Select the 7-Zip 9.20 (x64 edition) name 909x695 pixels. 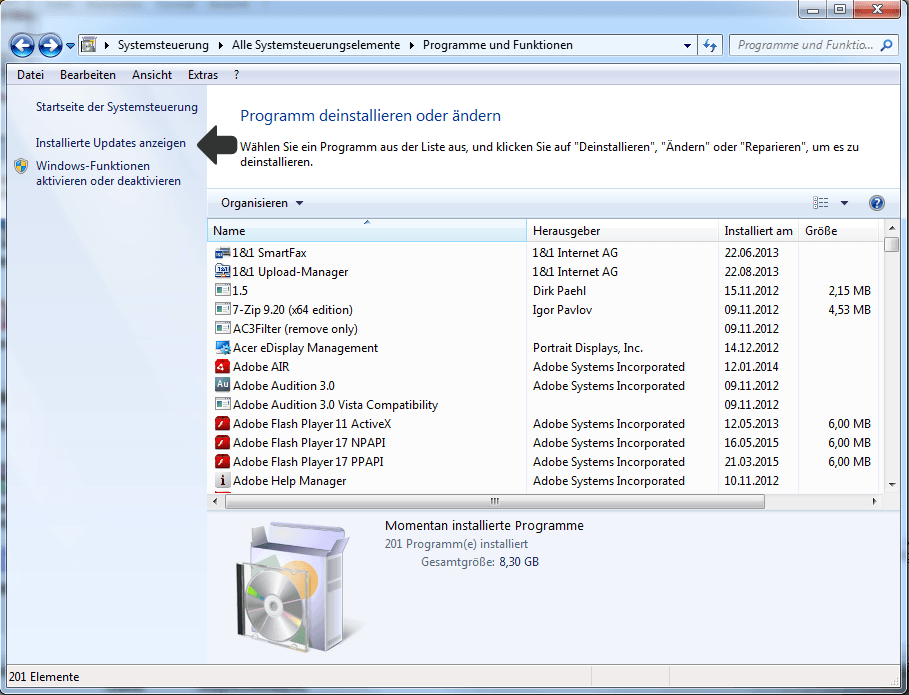point(293,310)
